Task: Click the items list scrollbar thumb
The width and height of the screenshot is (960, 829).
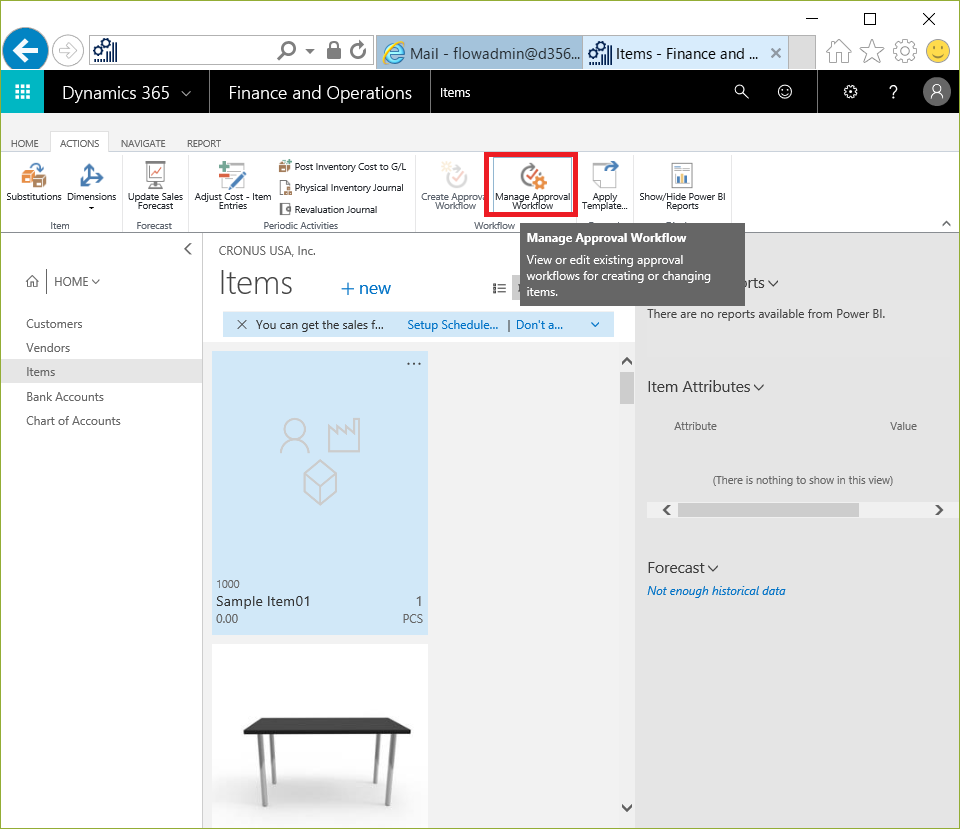Action: (626, 388)
